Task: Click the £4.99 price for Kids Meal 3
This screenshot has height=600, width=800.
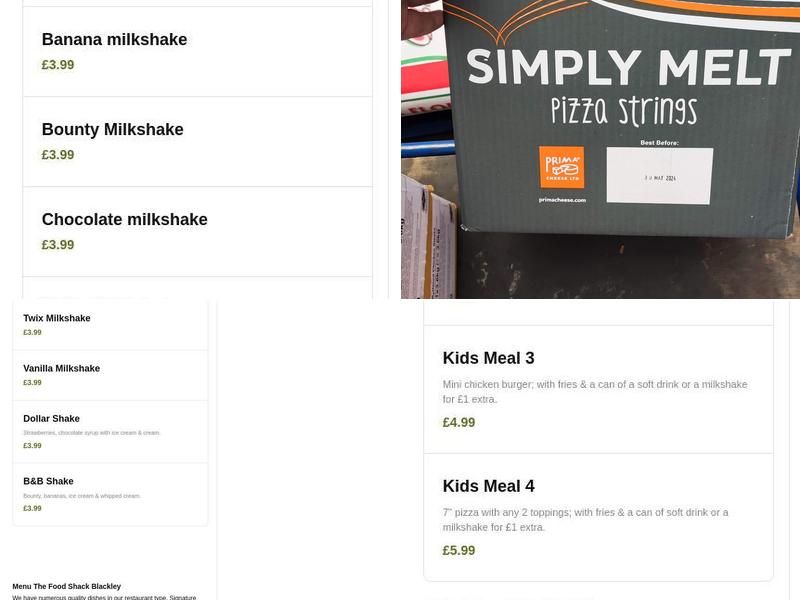Action: coord(459,422)
